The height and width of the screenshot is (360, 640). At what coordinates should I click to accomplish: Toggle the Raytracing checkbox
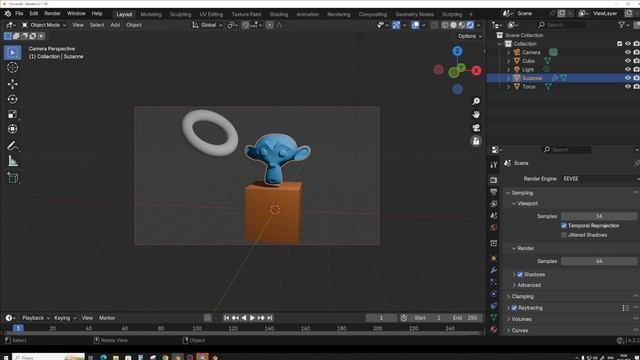514,308
